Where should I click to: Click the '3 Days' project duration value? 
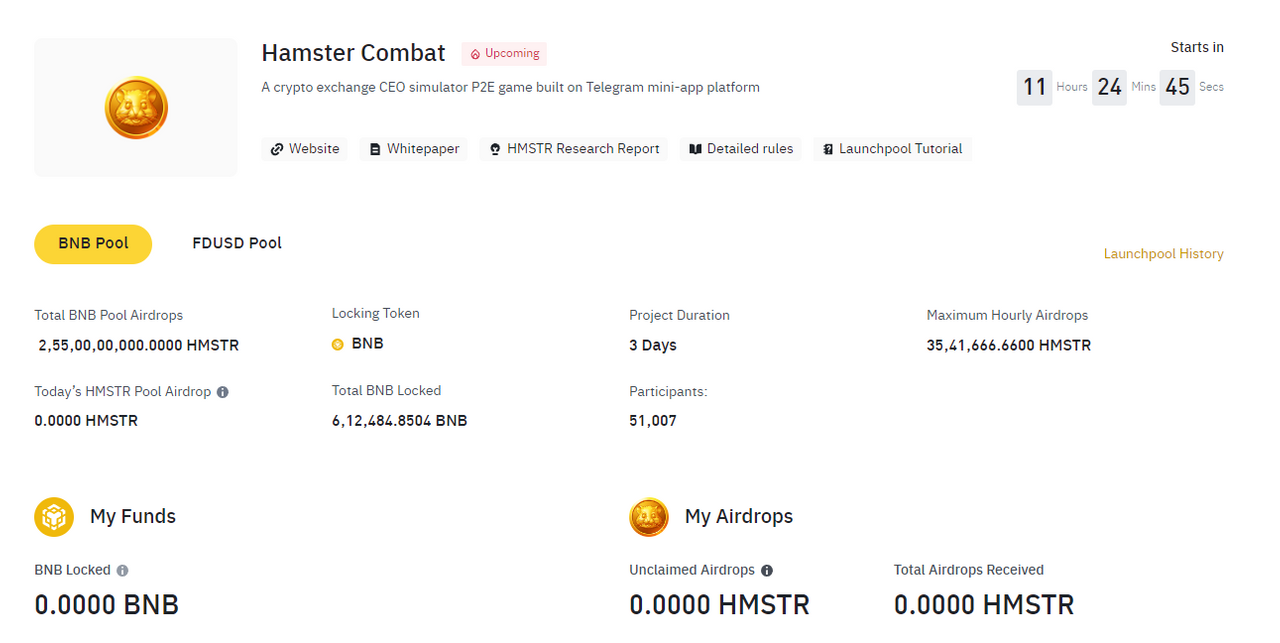[653, 346]
